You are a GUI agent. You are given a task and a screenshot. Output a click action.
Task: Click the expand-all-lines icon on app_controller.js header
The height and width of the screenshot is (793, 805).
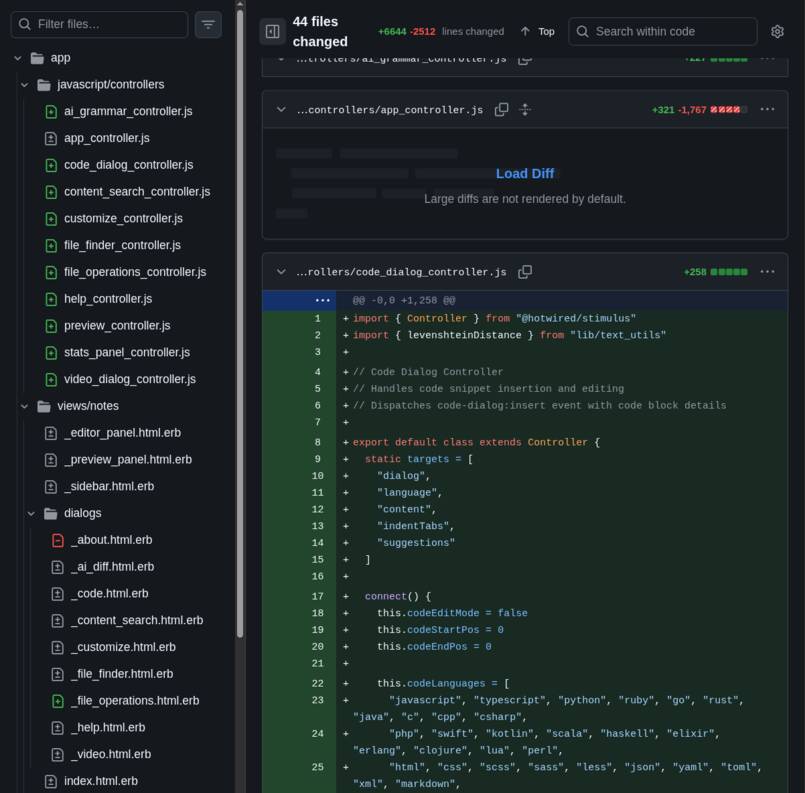click(x=525, y=110)
